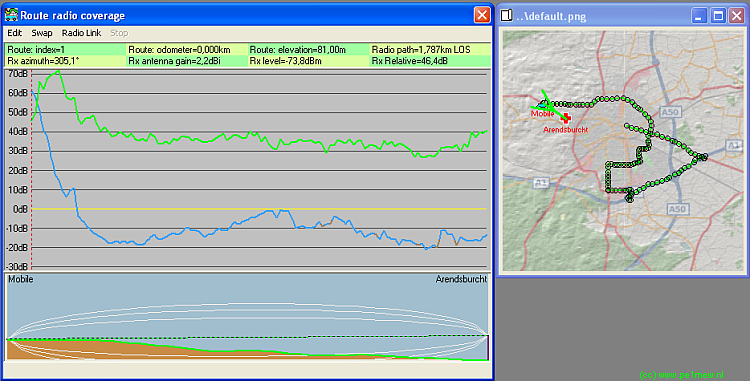Click the Radio path 1,787km LOS field
This screenshot has width=750, height=381.
(x=430, y=50)
